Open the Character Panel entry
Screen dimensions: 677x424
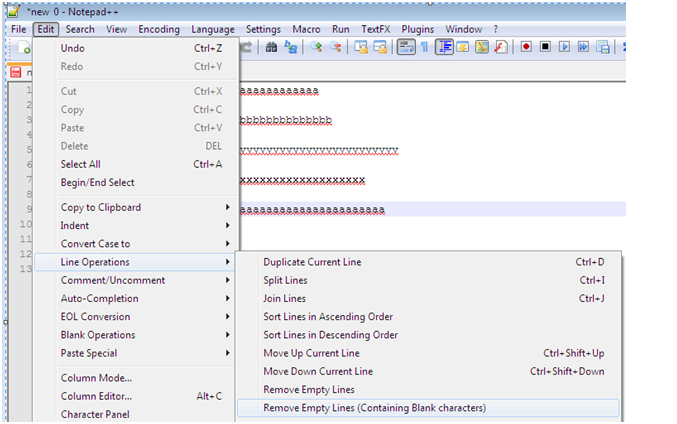click(135, 414)
